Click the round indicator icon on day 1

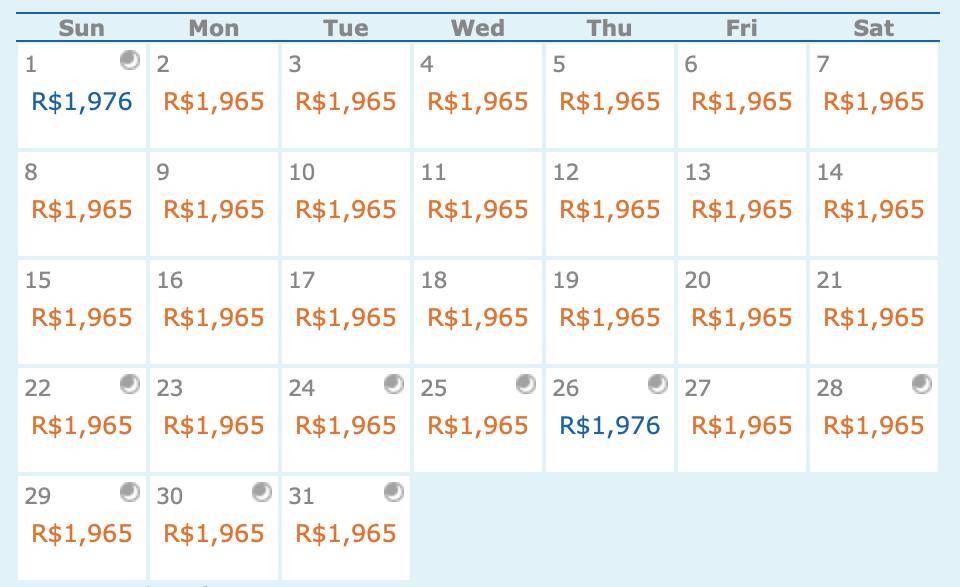[130, 60]
